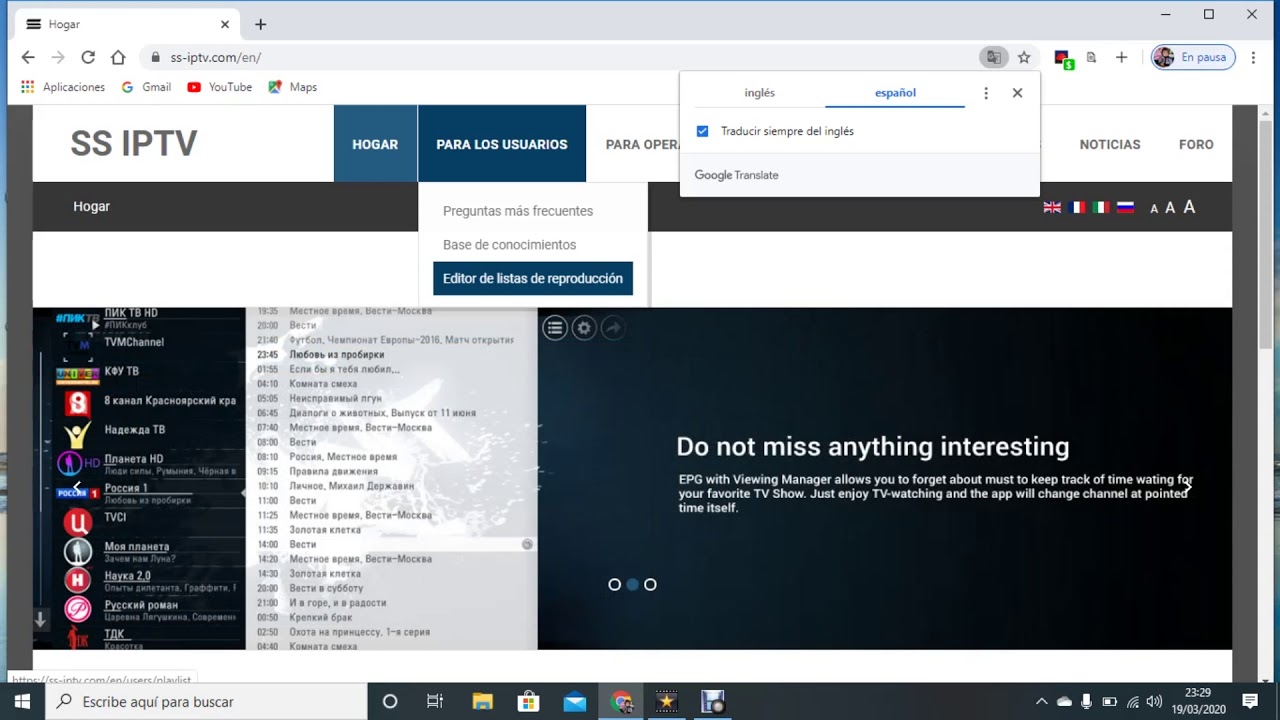Choose 'Editor de listas de reproducción' menu item
The height and width of the screenshot is (720, 1280).
point(533,278)
